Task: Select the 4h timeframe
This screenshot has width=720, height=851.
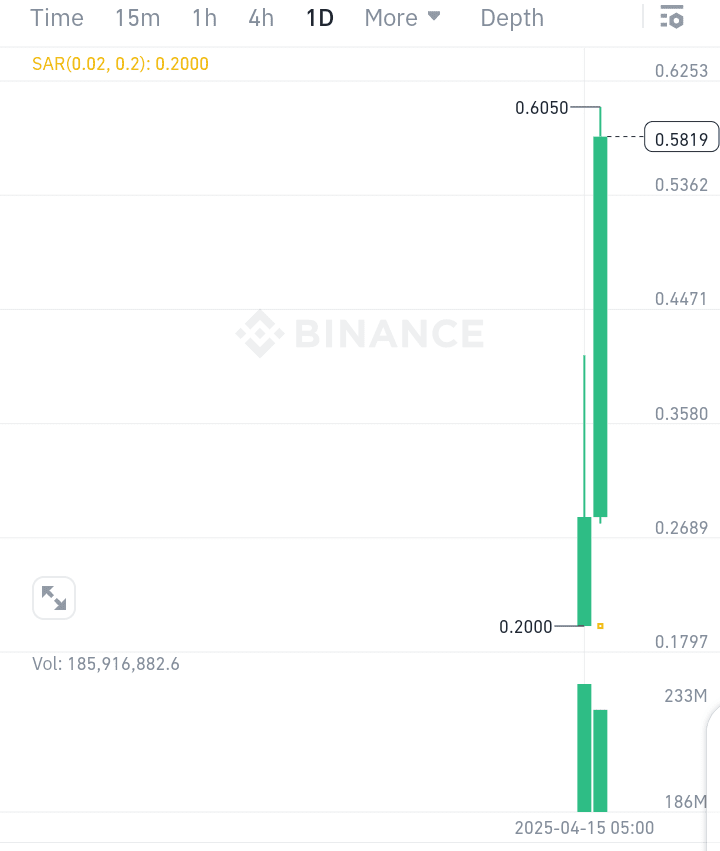Action: (x=261, y=18)
